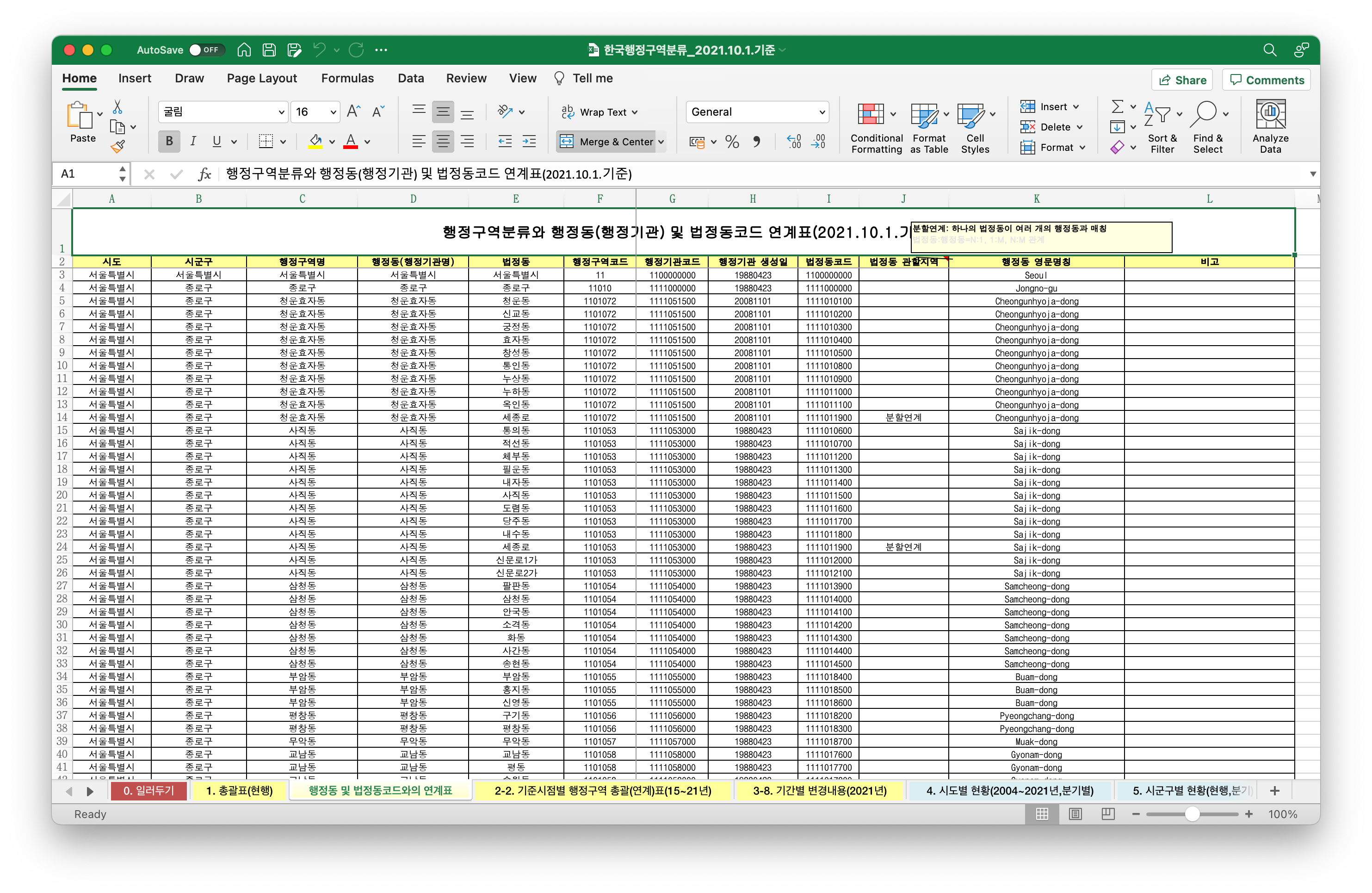Click the Borders icon
1372x893 pixels.
[266, 141]
